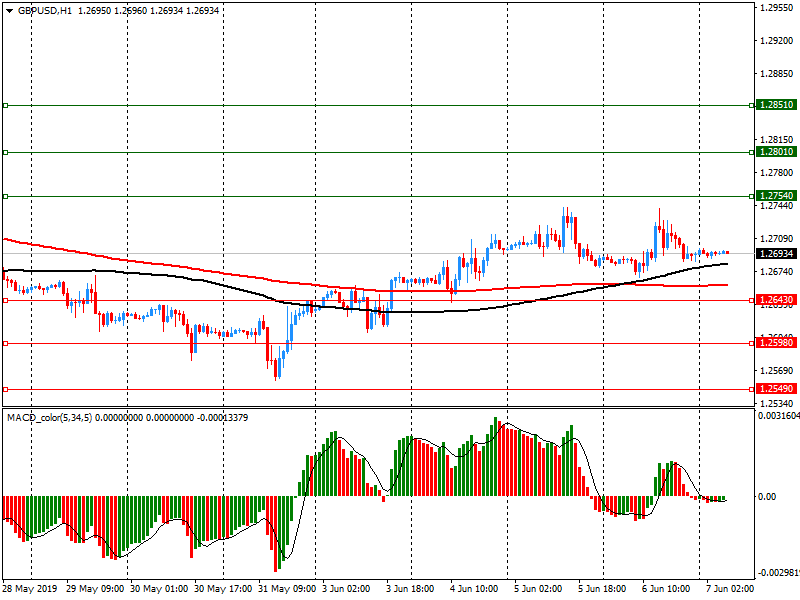The width and height of the screenshot is (800, 600).
Task: Click the 30 May 01:00 time label
Action: pos(159,589)
